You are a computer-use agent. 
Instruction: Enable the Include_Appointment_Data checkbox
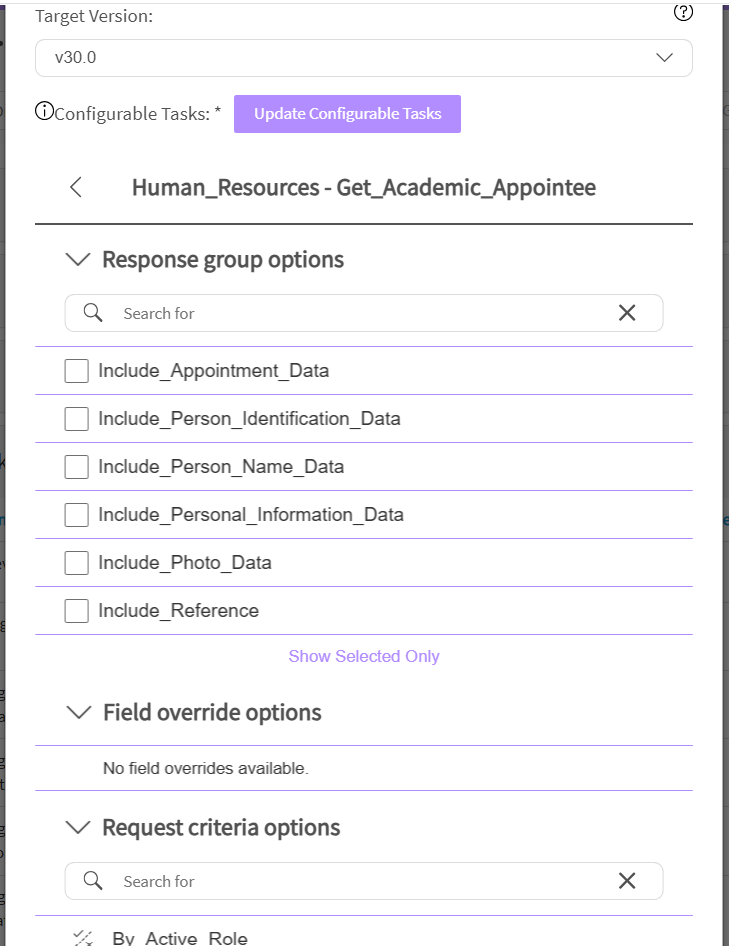[x=76, y=371]
